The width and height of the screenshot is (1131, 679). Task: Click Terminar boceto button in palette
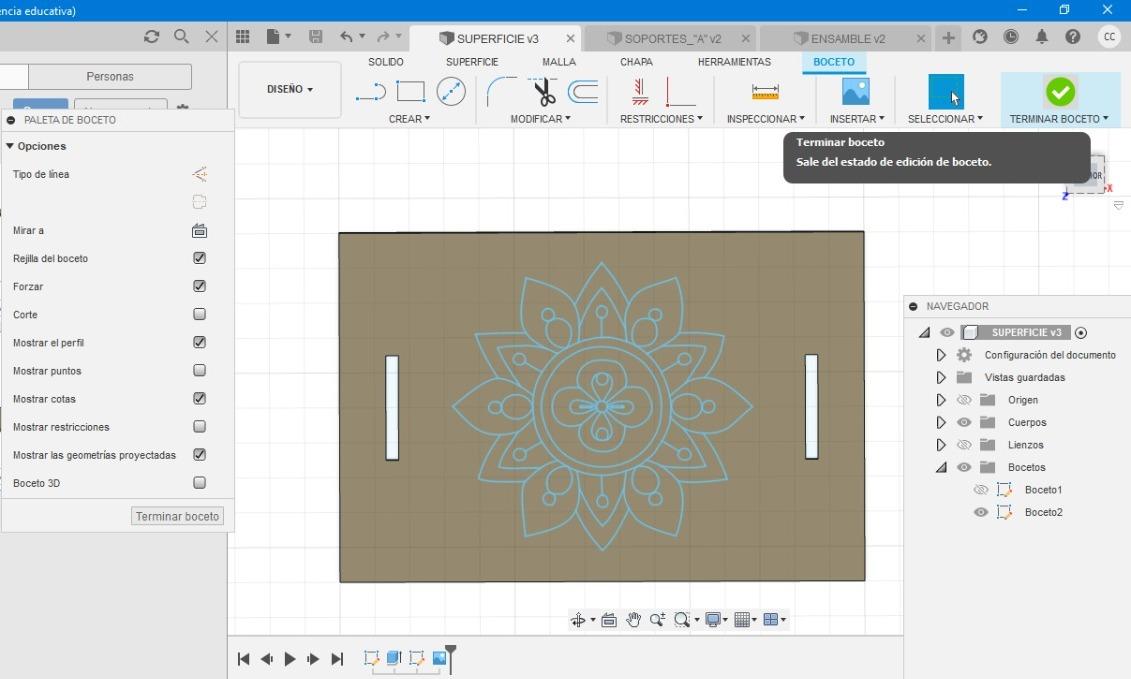[177, 517]
